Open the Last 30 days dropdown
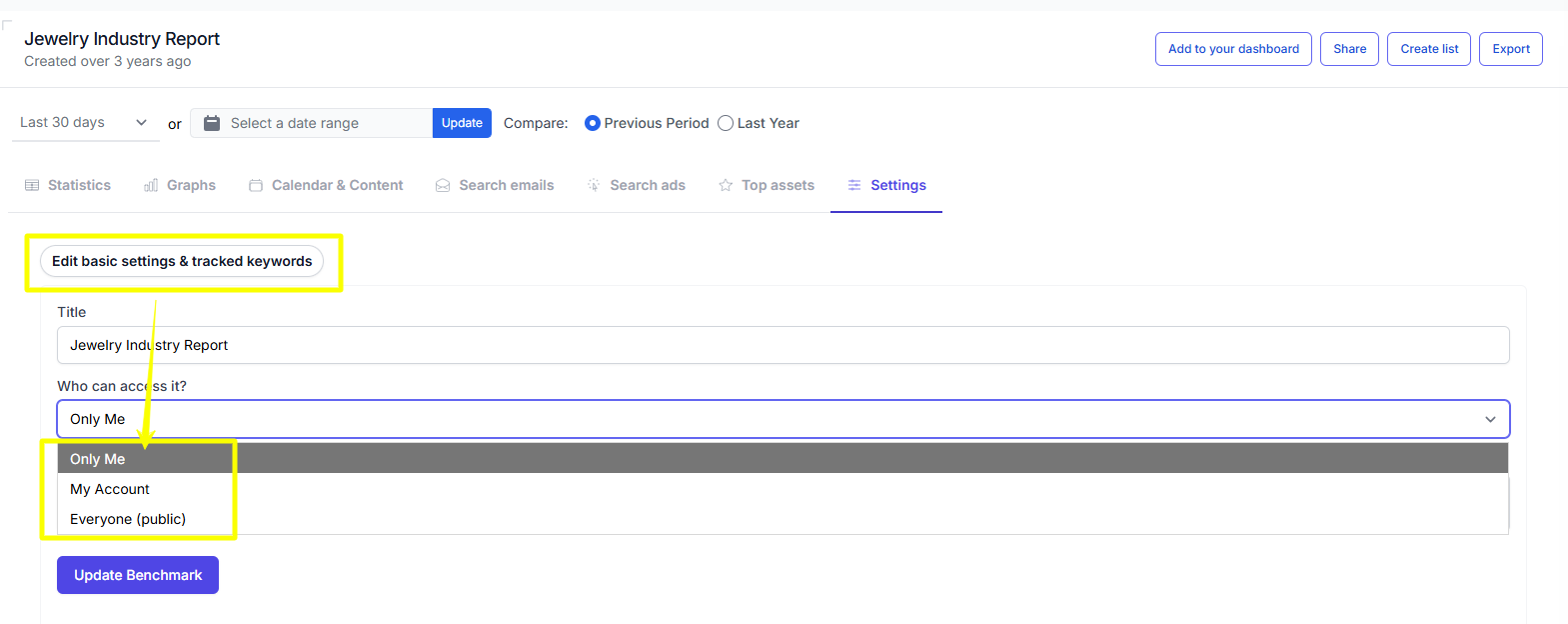Viewport: 1568px width, 624px height. coord(86,122)
